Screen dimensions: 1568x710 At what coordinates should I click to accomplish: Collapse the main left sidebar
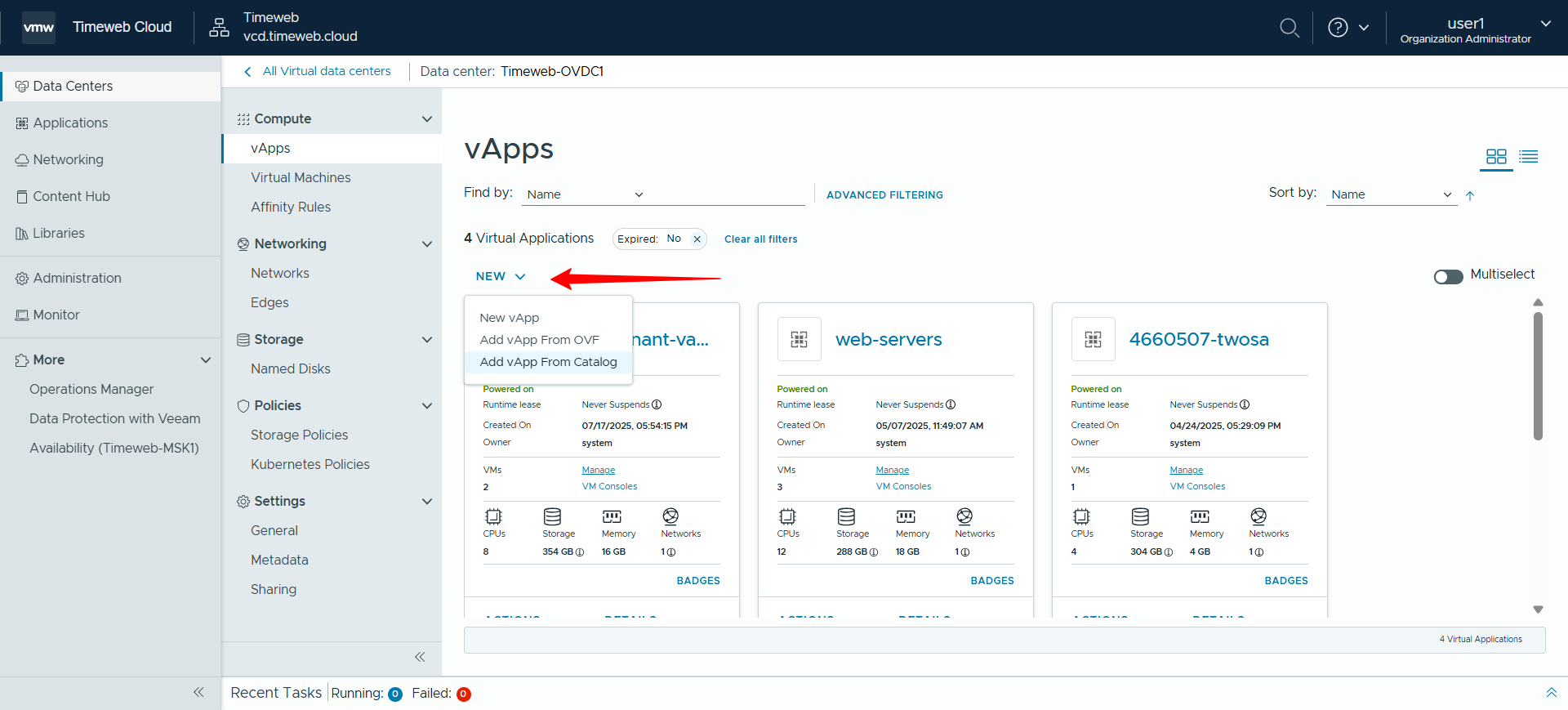click(x=198, y=692)
